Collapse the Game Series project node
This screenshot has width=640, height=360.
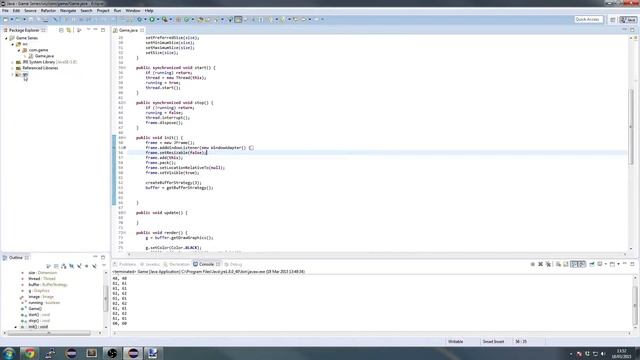click(x=6, y=38)
